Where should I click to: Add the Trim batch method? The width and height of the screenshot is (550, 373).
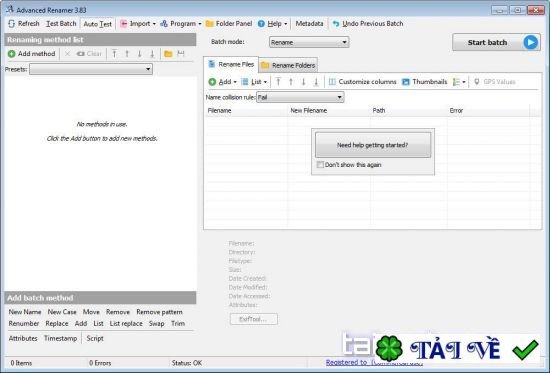178,324
